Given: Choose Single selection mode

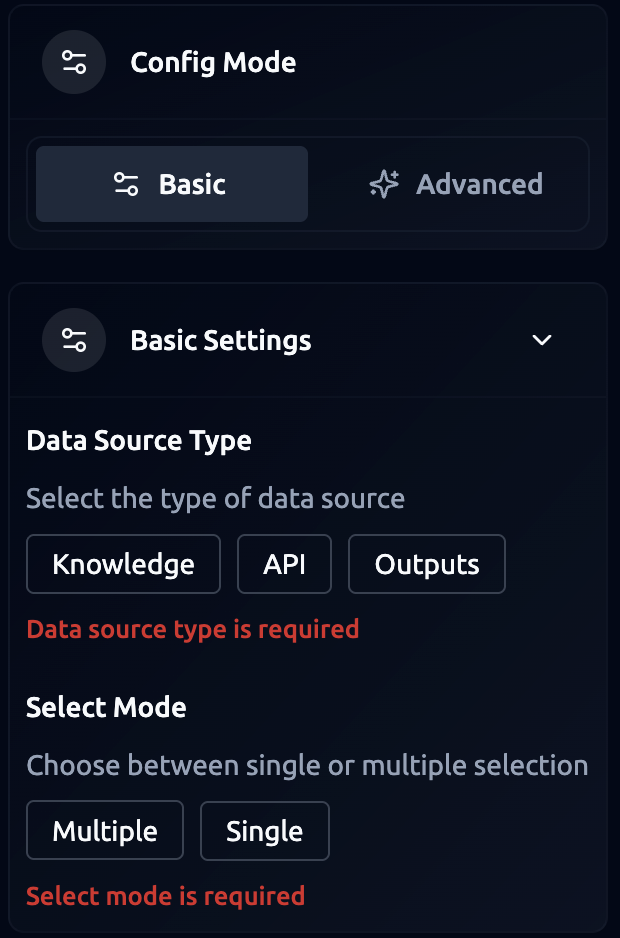Looking at the screenshot, I should (265, 831).
